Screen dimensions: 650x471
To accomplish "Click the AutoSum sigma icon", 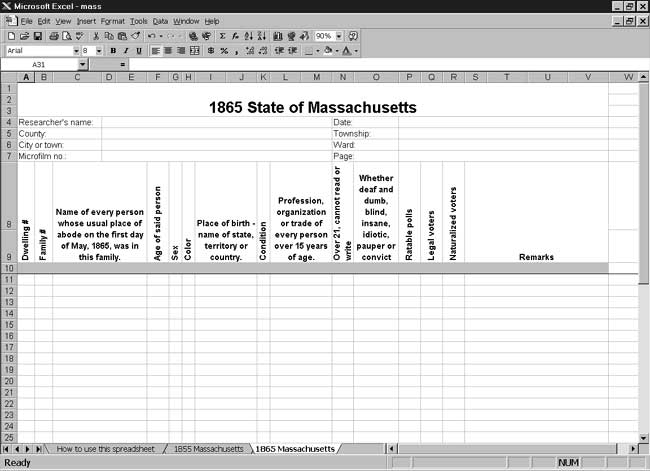I will tap(222, 36).
